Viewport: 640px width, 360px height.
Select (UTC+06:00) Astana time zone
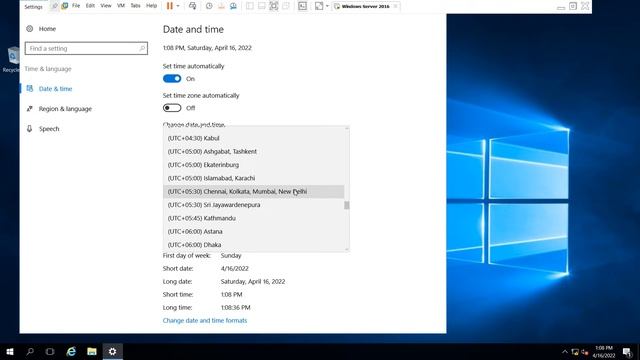coord(253,231)
